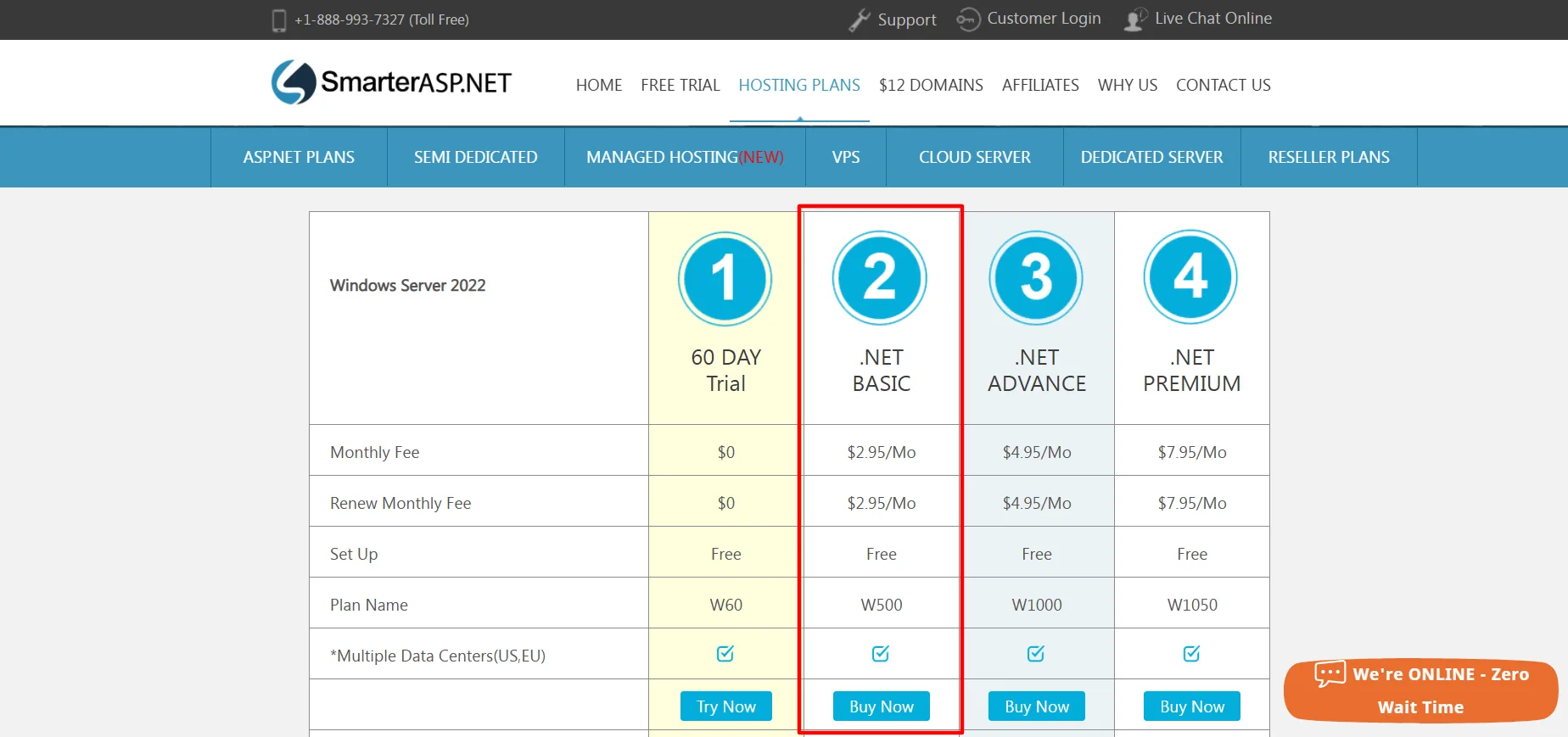Click the W60 plan name cell
Viewport: 1568px width, 737px height.
726,605
